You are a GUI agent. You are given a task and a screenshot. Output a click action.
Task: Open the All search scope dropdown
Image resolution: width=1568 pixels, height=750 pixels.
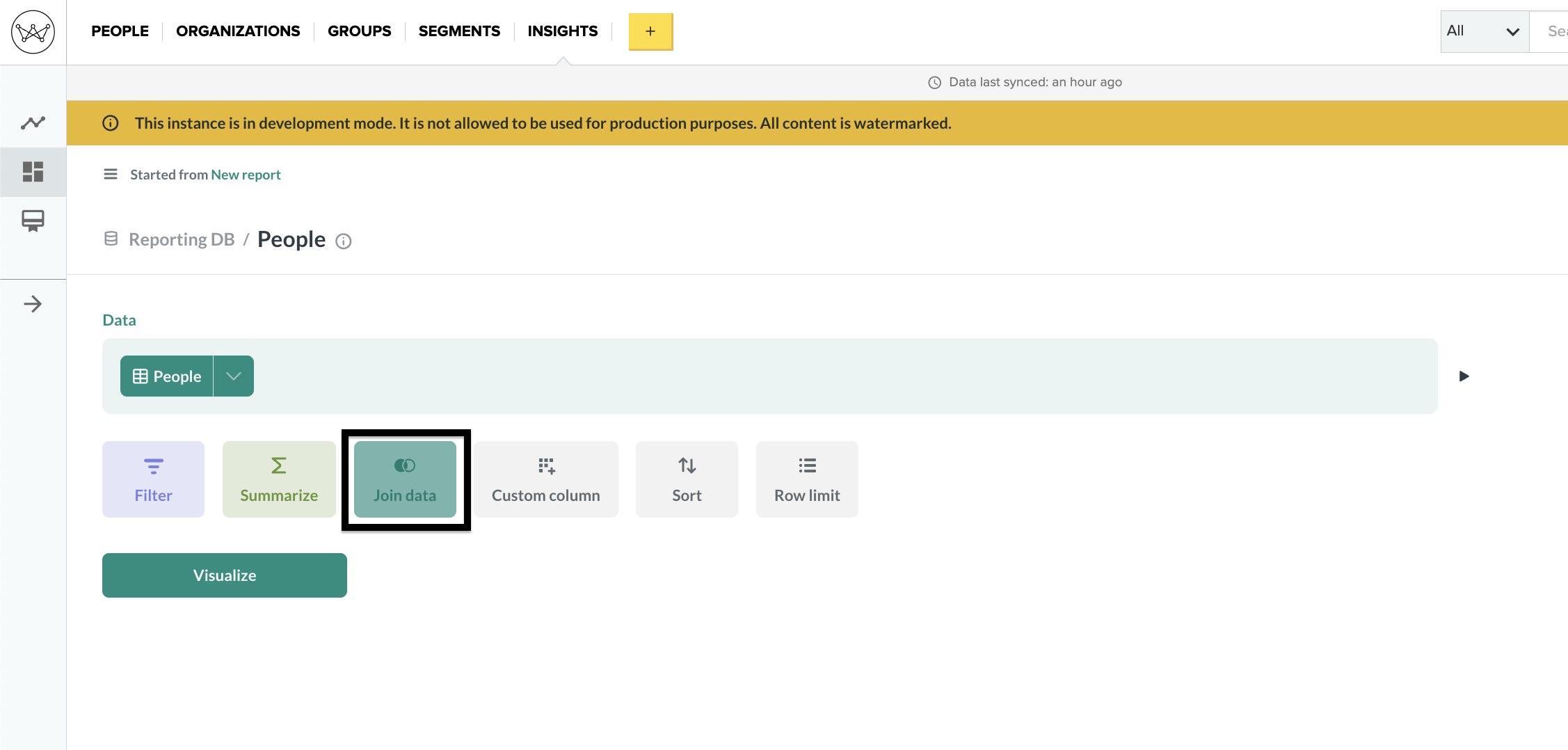click(1485, 31)
